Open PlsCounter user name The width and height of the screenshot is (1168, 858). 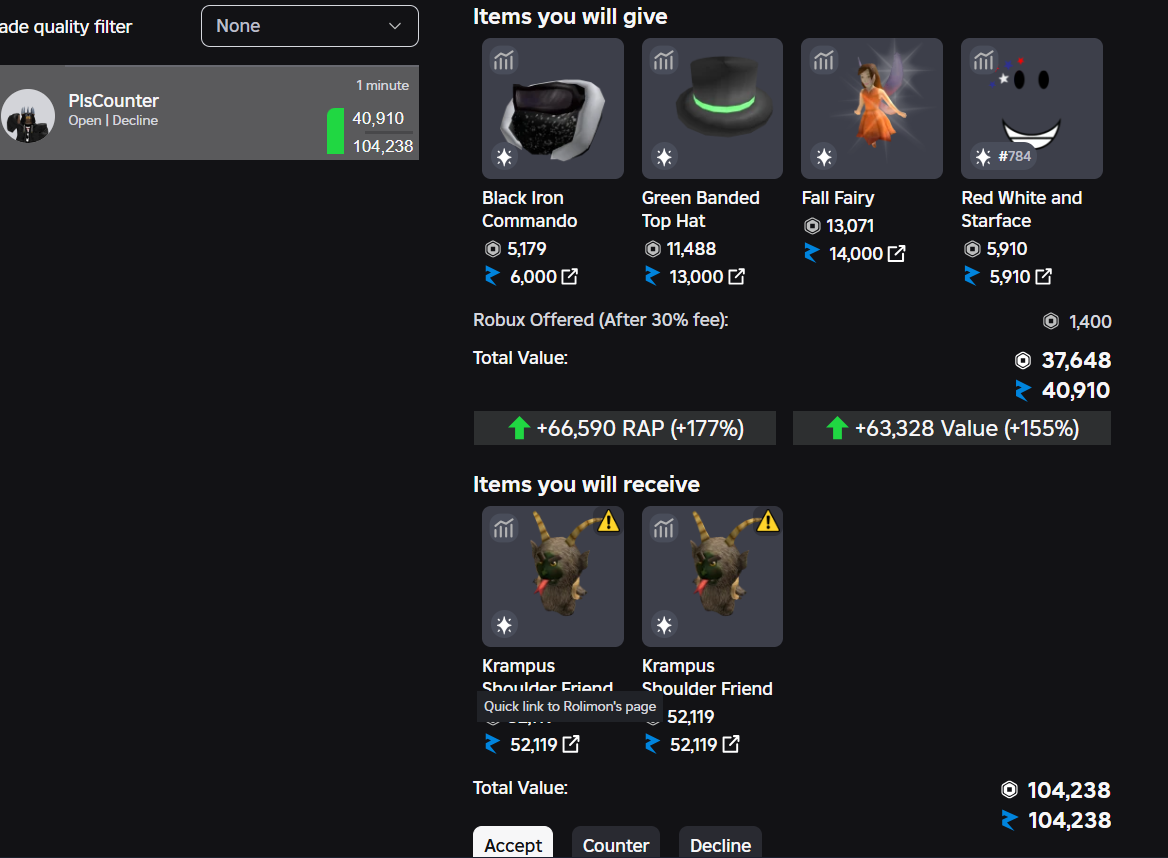(113, 101)
